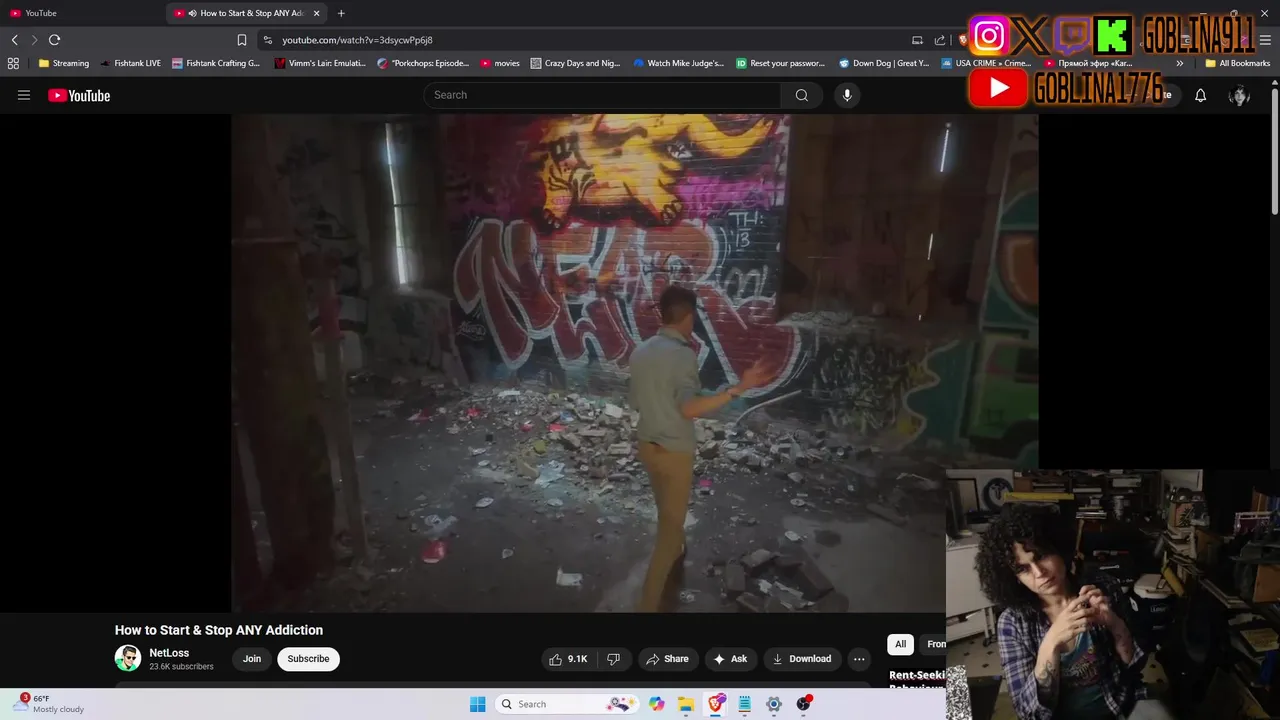Click video title 'How to Start & Stop ANY Addiction'
1280x720 pixels.
click(x=219, y=630)
